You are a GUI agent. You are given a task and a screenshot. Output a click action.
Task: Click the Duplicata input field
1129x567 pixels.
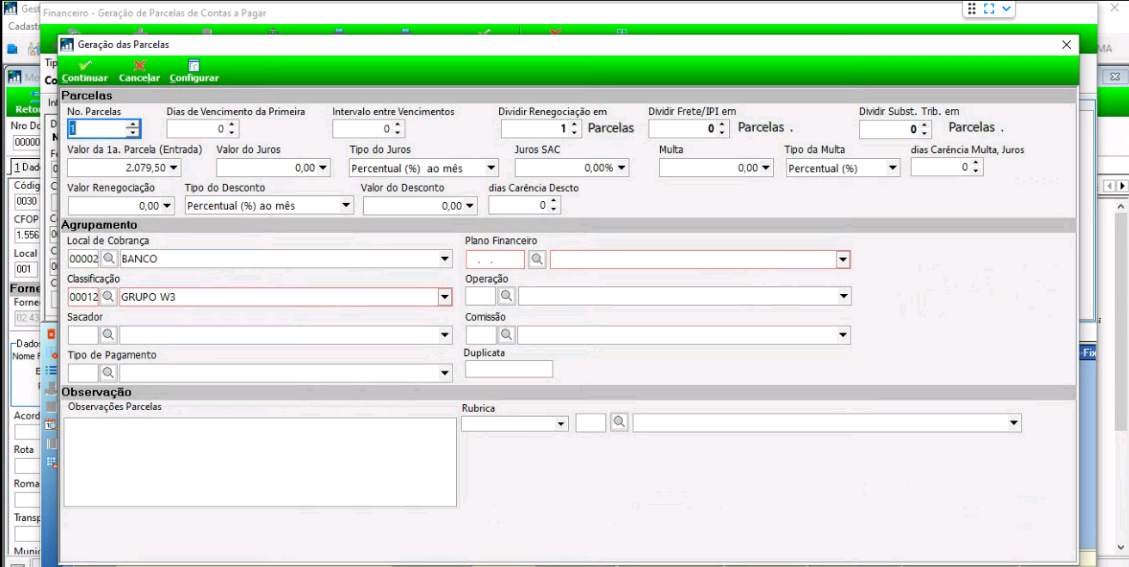coord(509,369)
